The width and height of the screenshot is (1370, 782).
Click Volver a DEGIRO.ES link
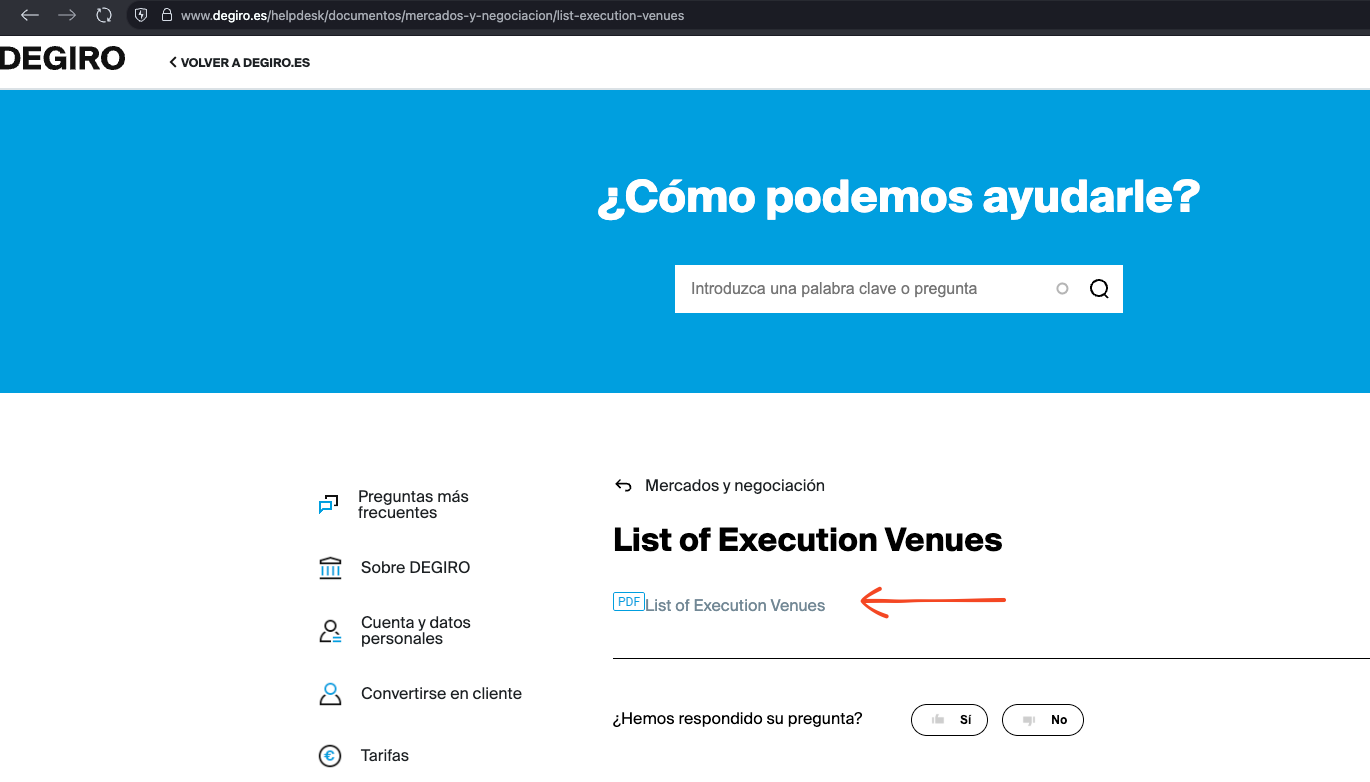240,62
